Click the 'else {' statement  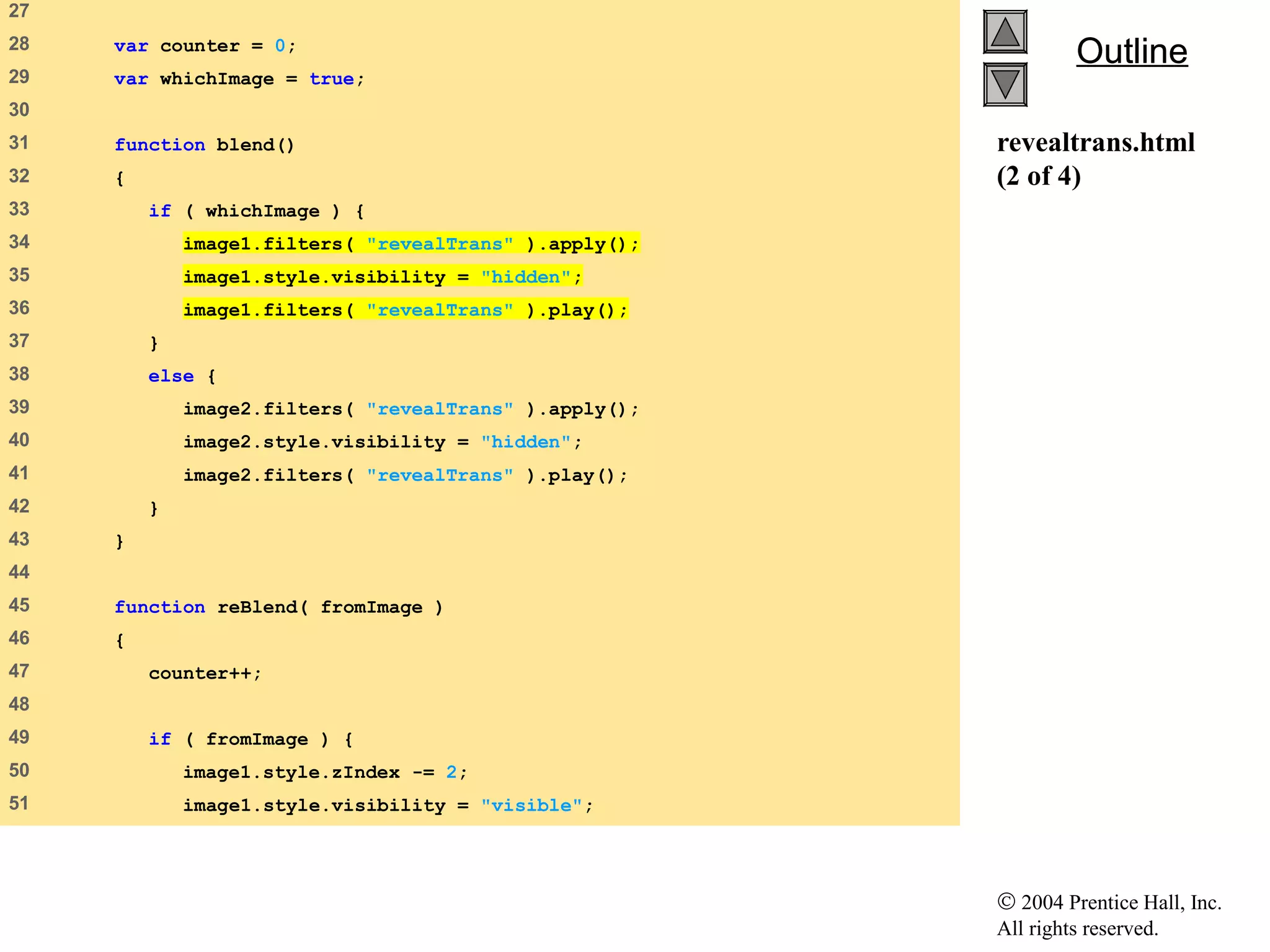pos(182,376)
